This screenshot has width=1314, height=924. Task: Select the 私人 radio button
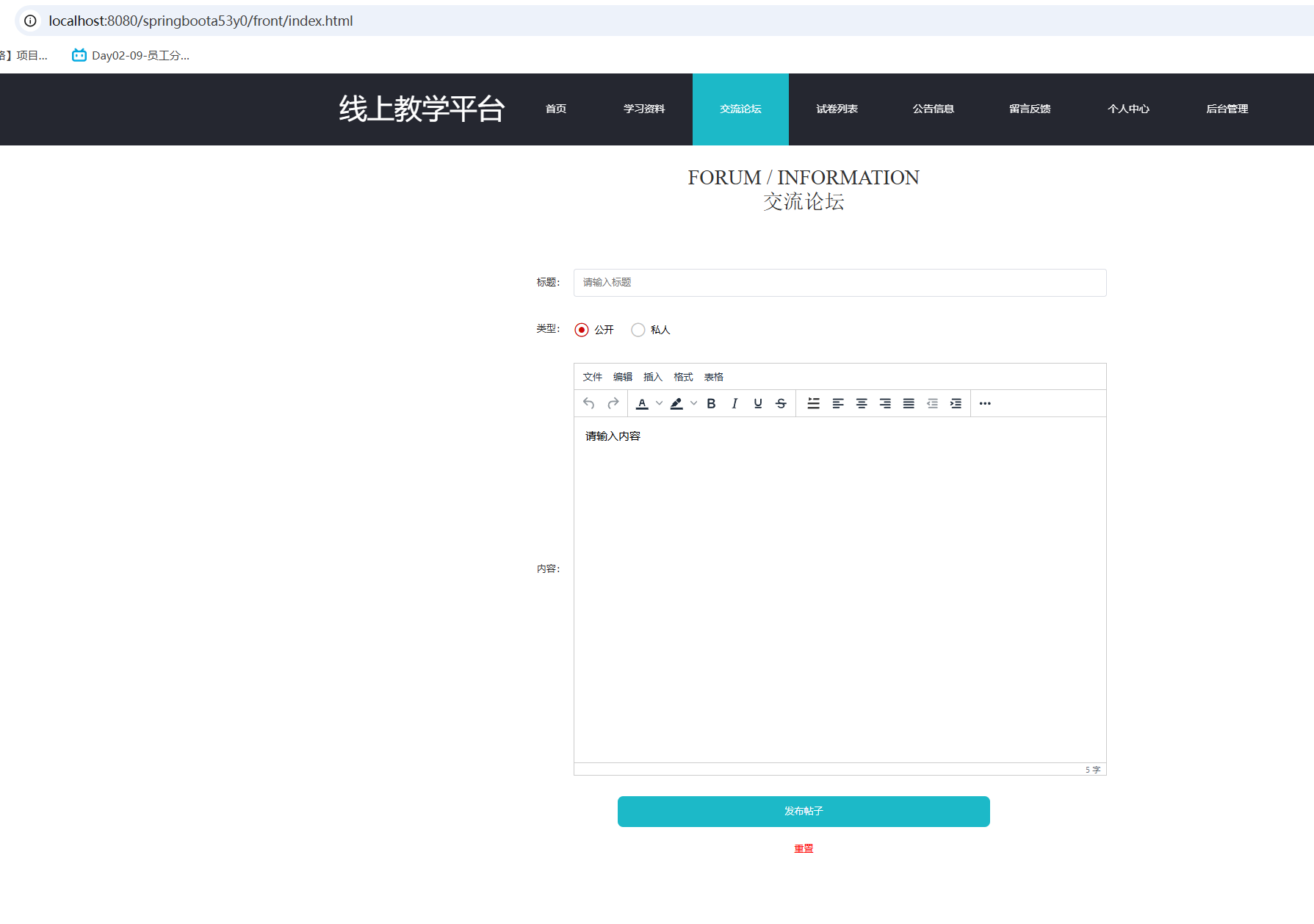pos(638,330)
